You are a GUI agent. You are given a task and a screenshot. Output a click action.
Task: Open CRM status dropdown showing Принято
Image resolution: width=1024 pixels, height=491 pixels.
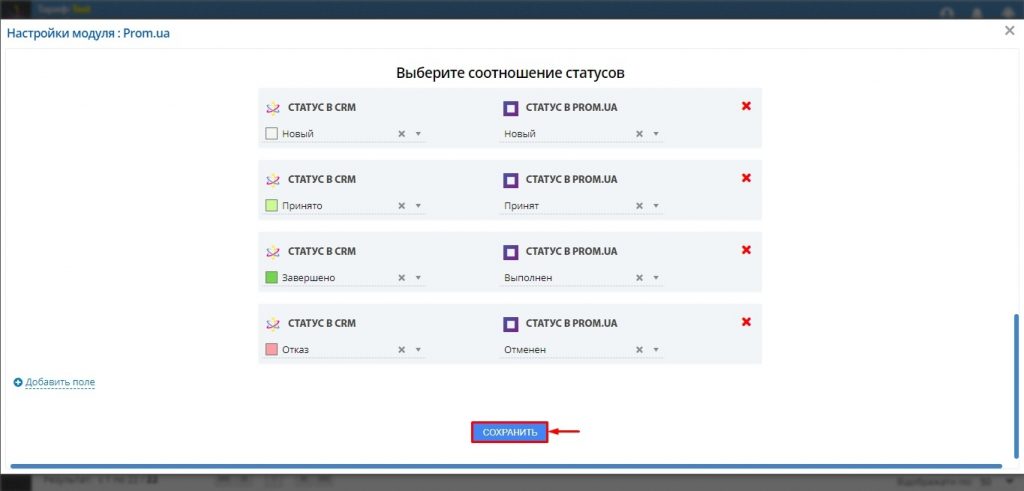pyautogui.click(x=418, y=206)
